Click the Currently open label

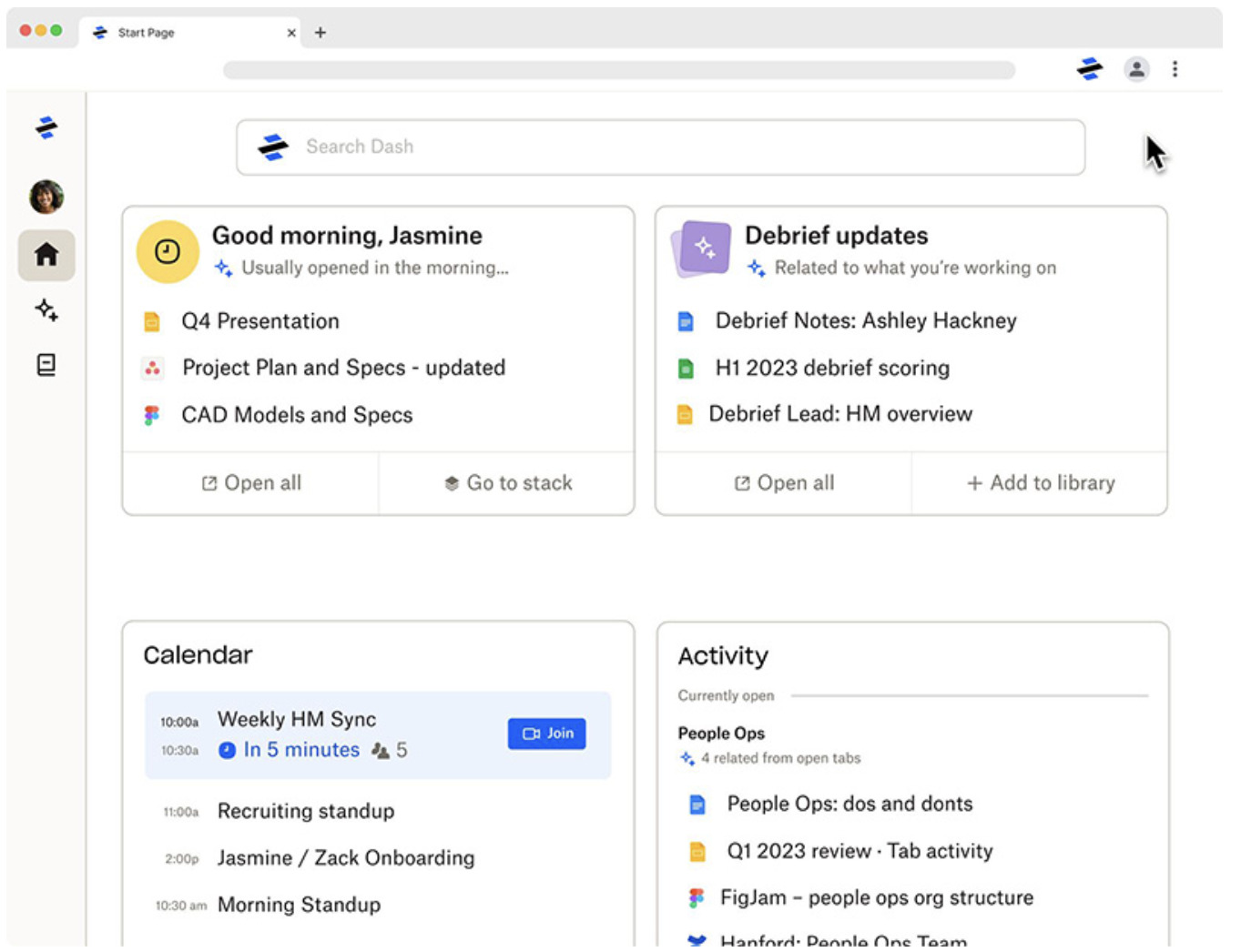click(726, 696)
